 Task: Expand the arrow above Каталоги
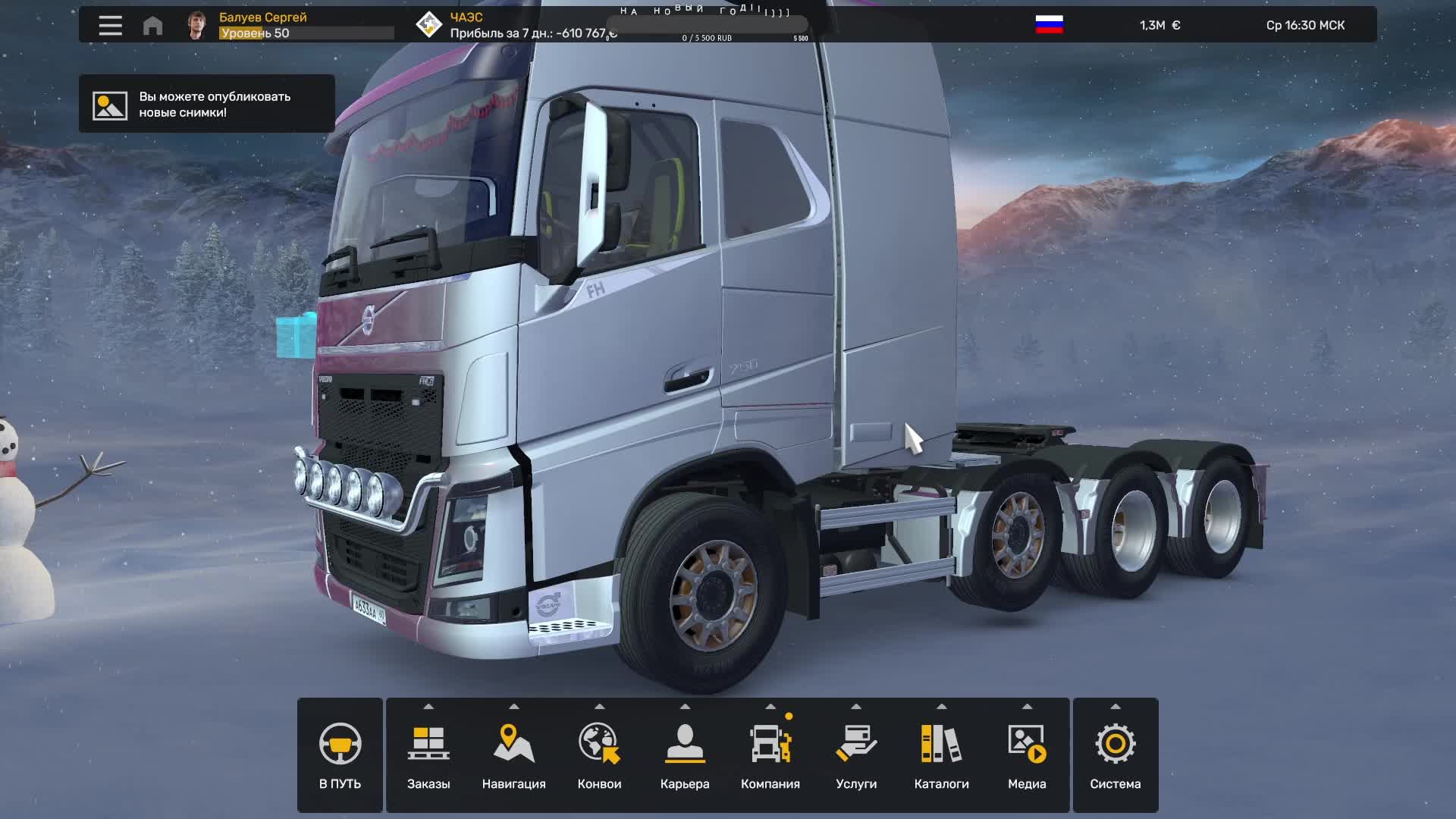pyautogui.click(x=941, y=707)
